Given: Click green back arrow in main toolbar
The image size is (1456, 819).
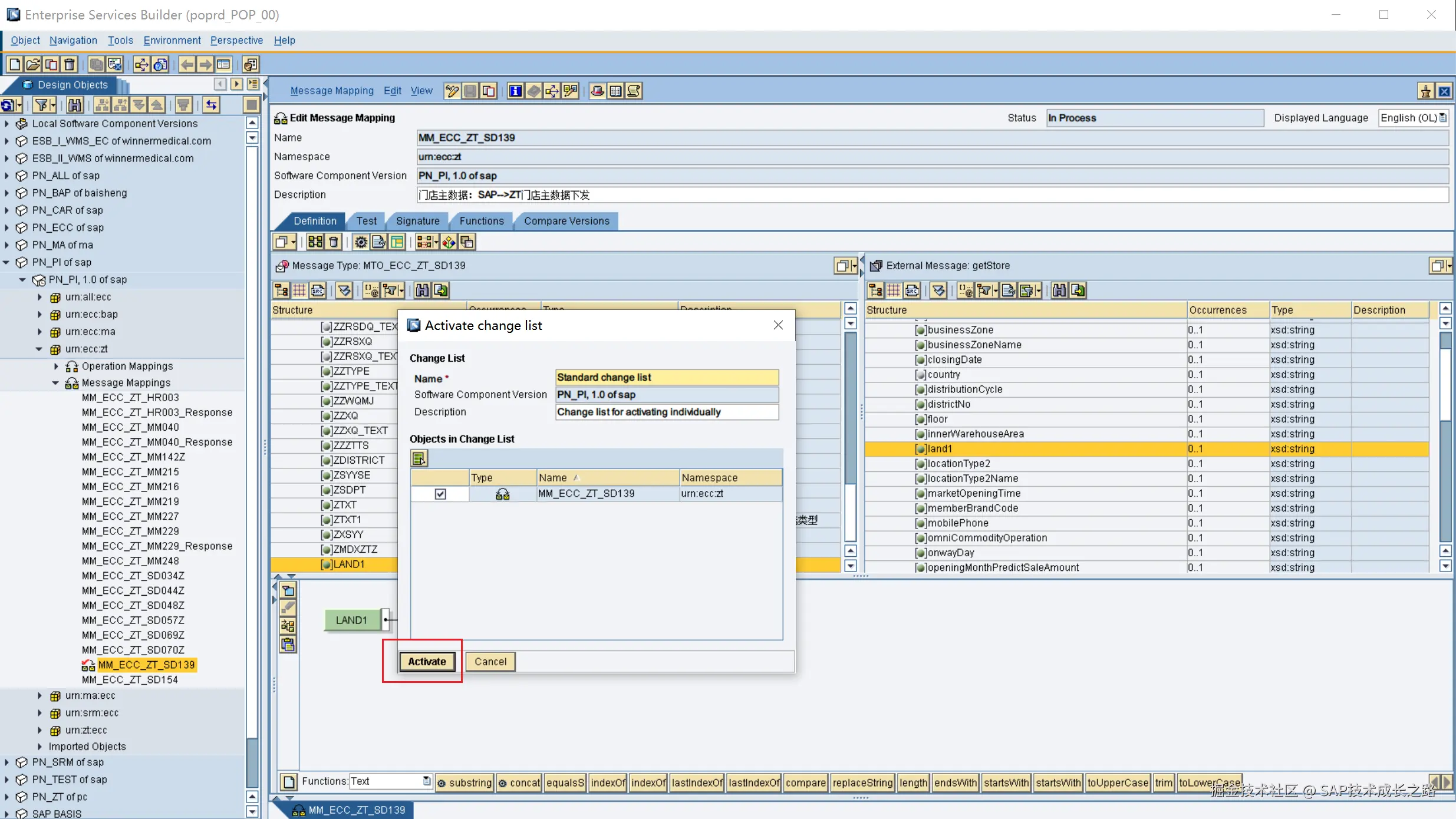Looking at the screenshot, I should coord(187,64).
